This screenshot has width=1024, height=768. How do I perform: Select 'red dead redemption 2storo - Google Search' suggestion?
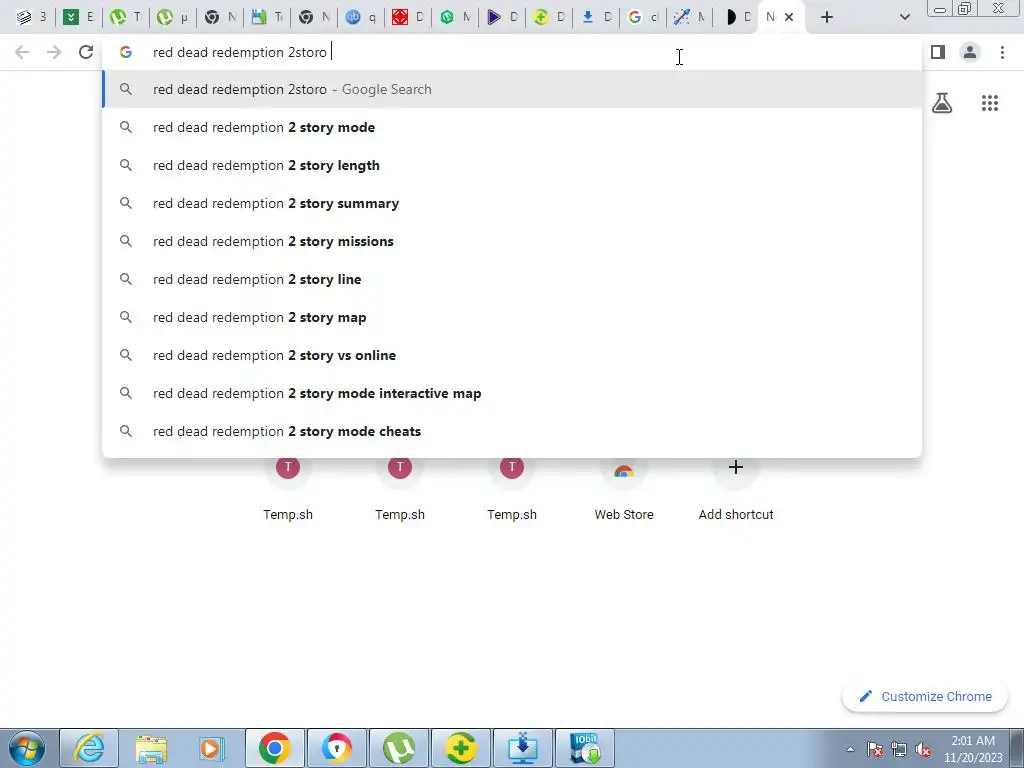[x=512, y=89]
